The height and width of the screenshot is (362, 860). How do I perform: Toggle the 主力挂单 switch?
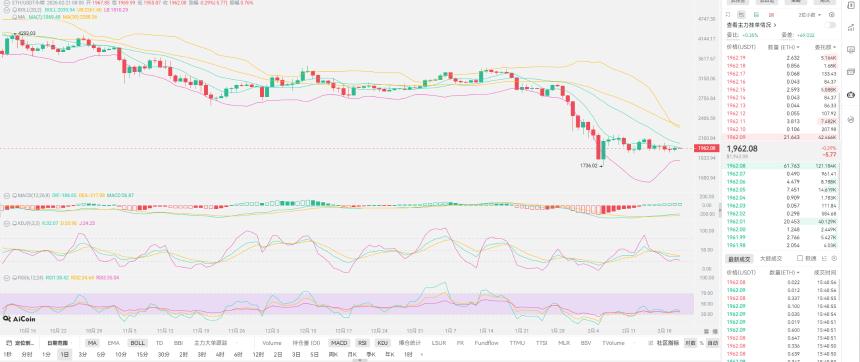coord(830,25)
